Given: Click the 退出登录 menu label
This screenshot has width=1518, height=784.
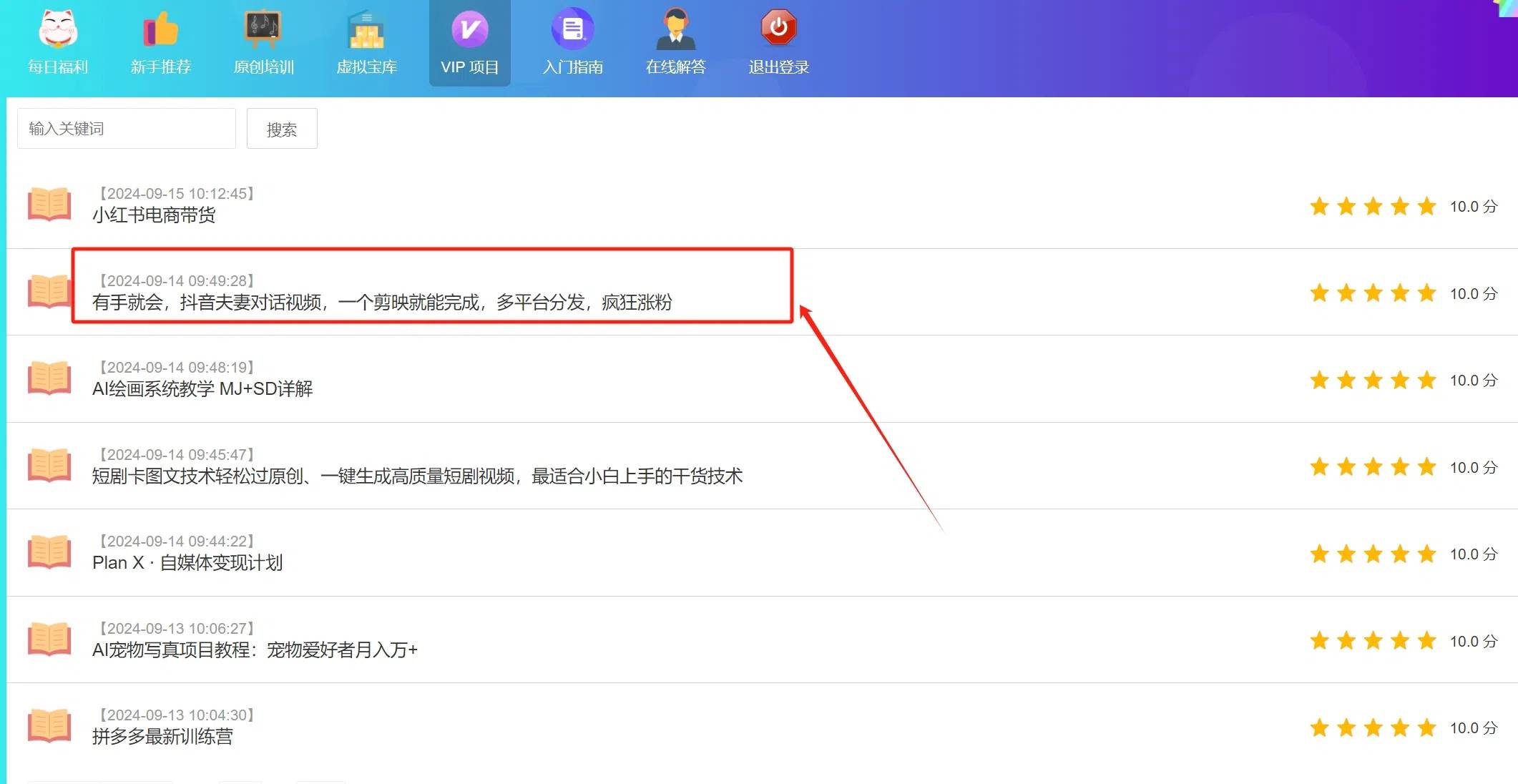Looking at the screenshot, I should pos(778,67).
